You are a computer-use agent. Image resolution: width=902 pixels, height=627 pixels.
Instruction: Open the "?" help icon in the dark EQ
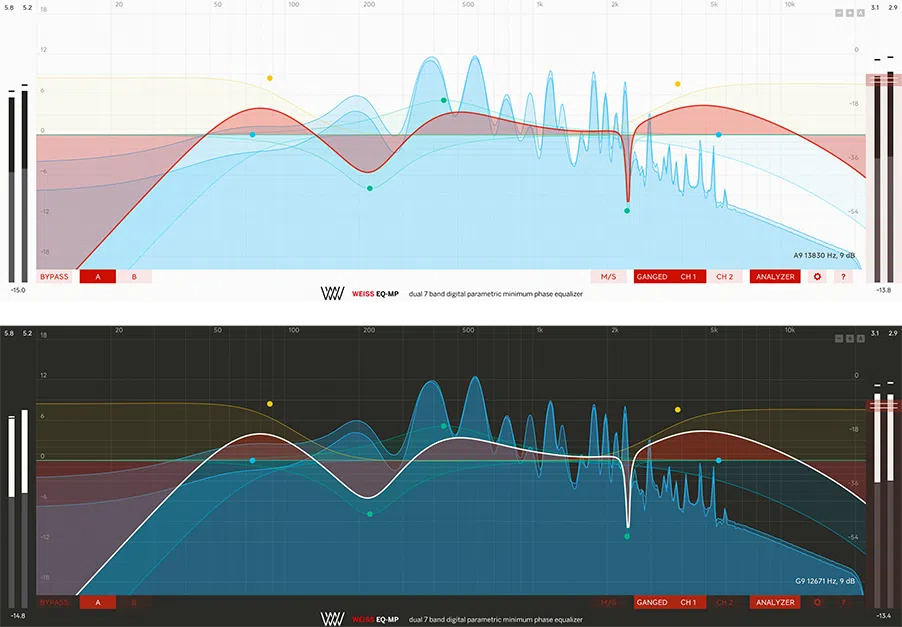click(843, 602)
